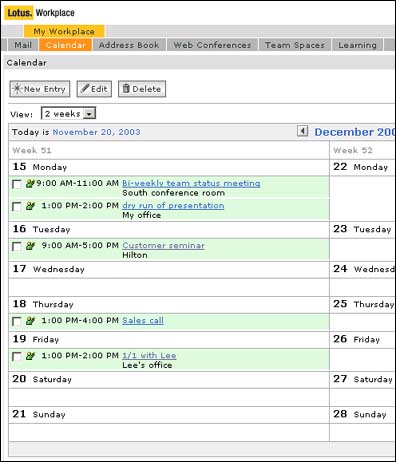Click the November 20, 2003 date link
The width and height of the screenshot is (396, 462).
96,132
